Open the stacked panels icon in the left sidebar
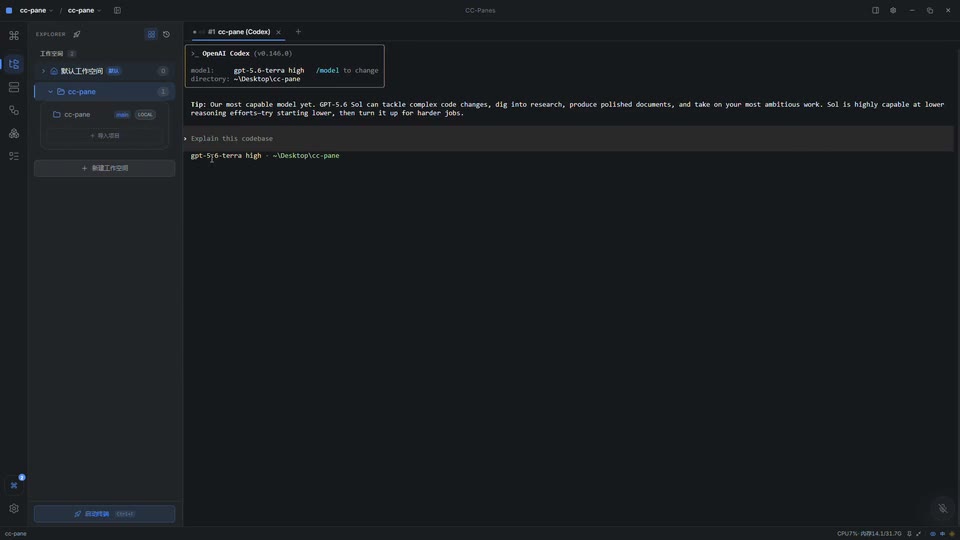960x540 pixels. [x=13, y=88]
